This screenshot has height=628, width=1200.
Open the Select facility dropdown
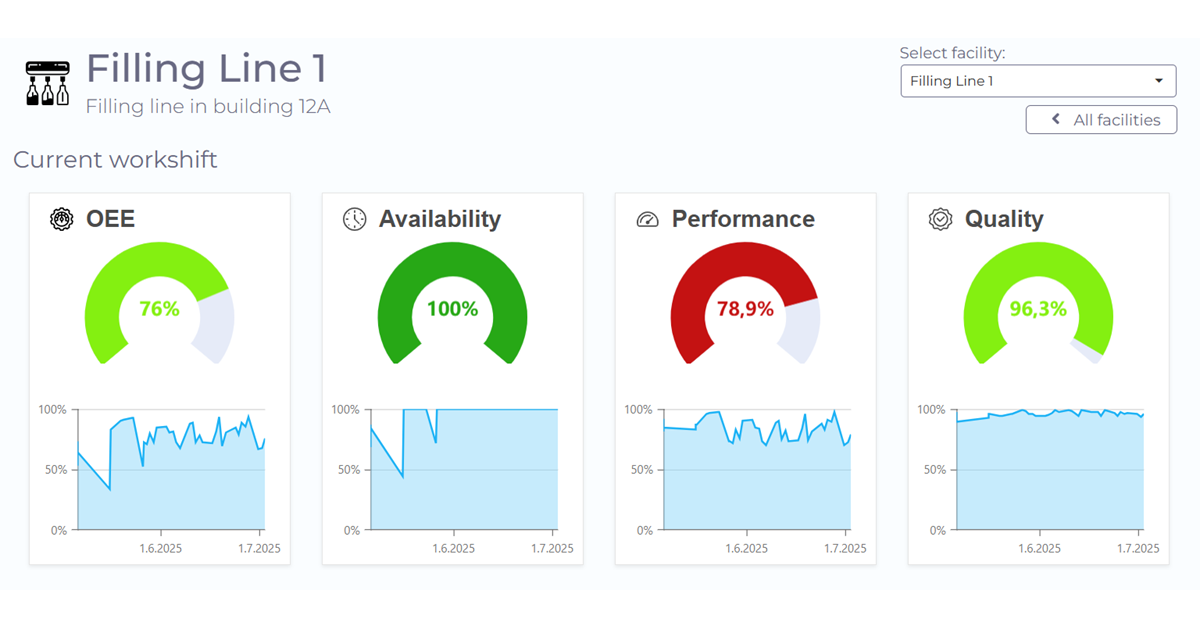tap(1037, 81)
